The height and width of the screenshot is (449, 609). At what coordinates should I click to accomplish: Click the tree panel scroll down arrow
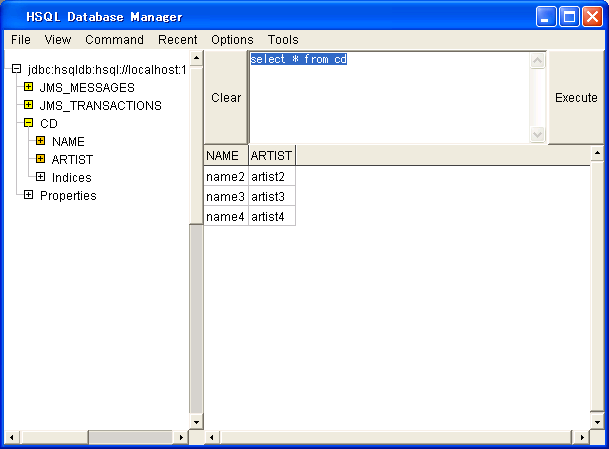197,422
